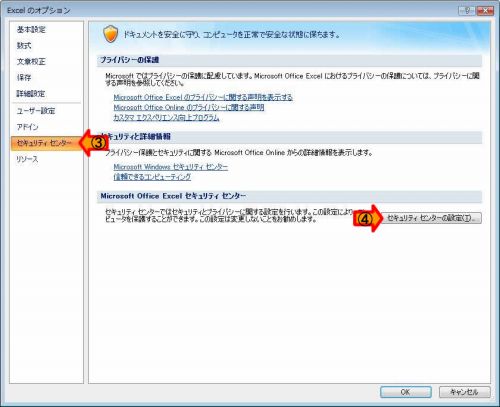Click セキュリティ センターの設定 button
This screenshot has width=500, height=407.
click(431, 218)
